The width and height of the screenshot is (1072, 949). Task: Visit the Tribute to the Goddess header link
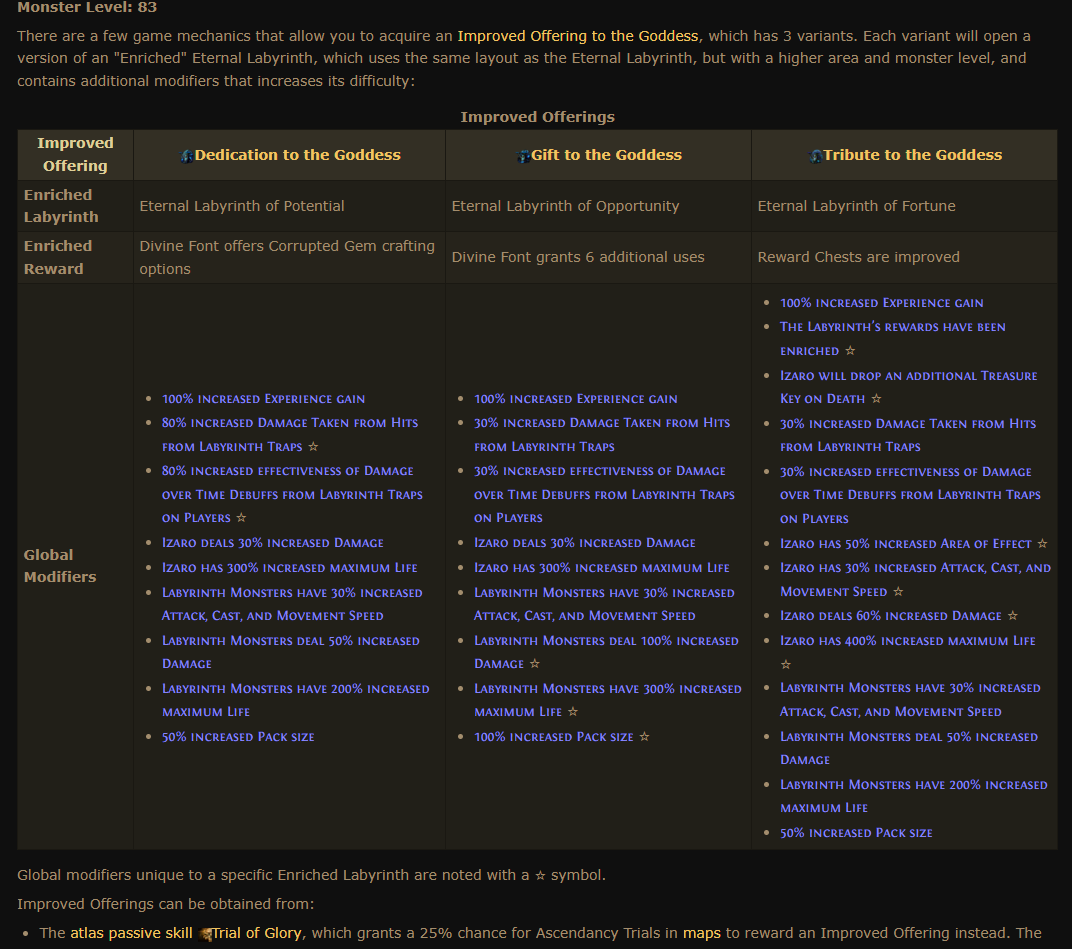pyautogui.click(x=913, y=155)
